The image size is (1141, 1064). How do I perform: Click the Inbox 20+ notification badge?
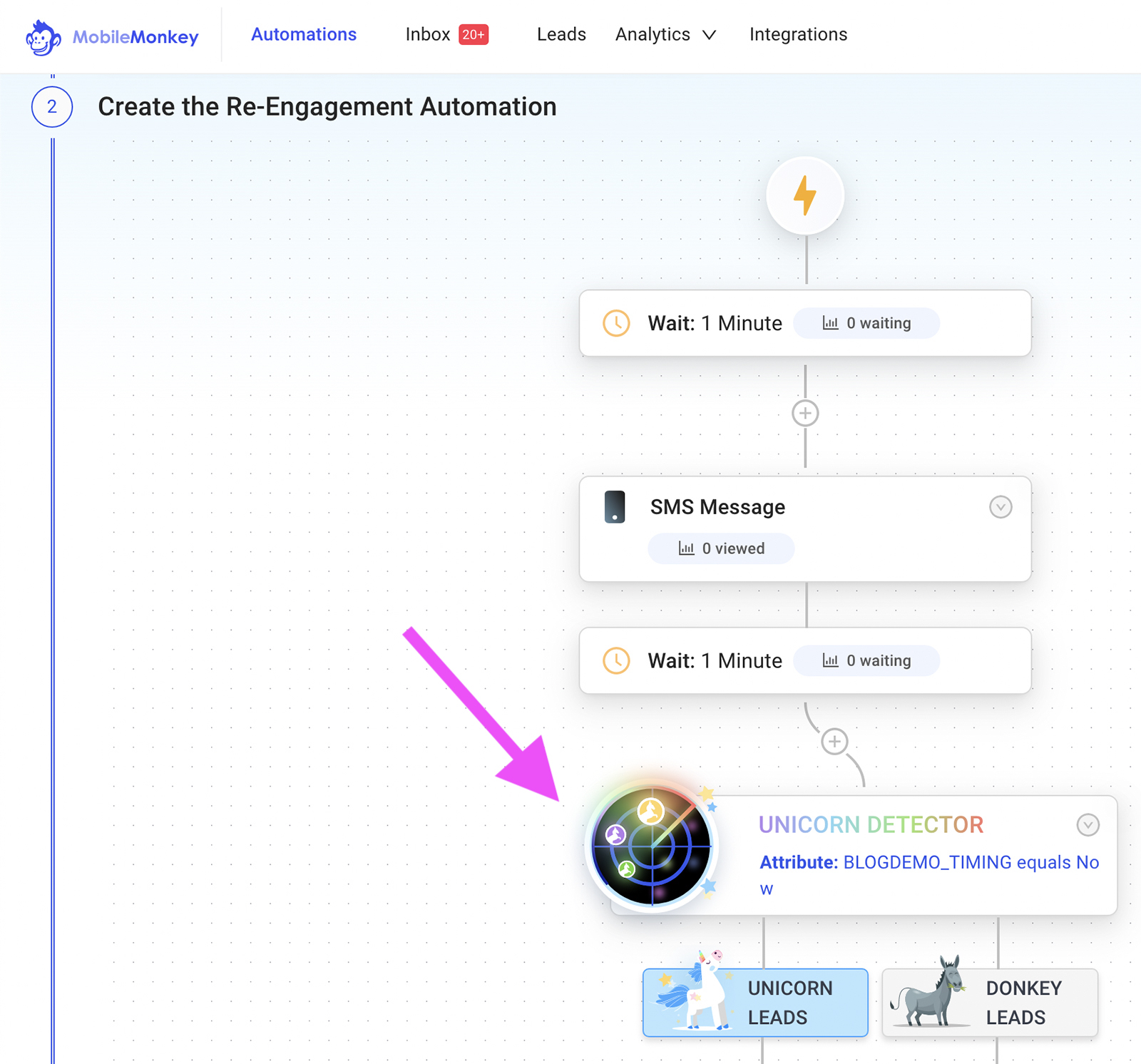pos(474,34)
